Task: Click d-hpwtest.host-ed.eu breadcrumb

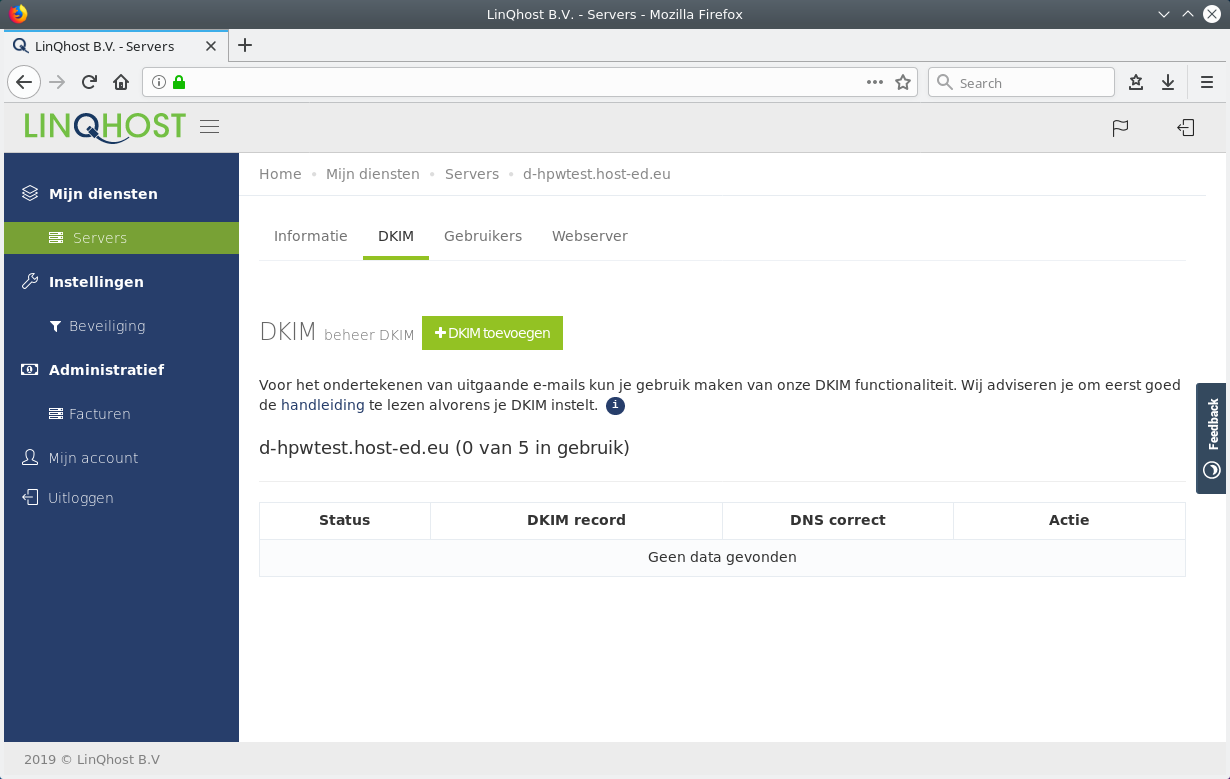Action: pyautogui.click(x=597, y=174)
